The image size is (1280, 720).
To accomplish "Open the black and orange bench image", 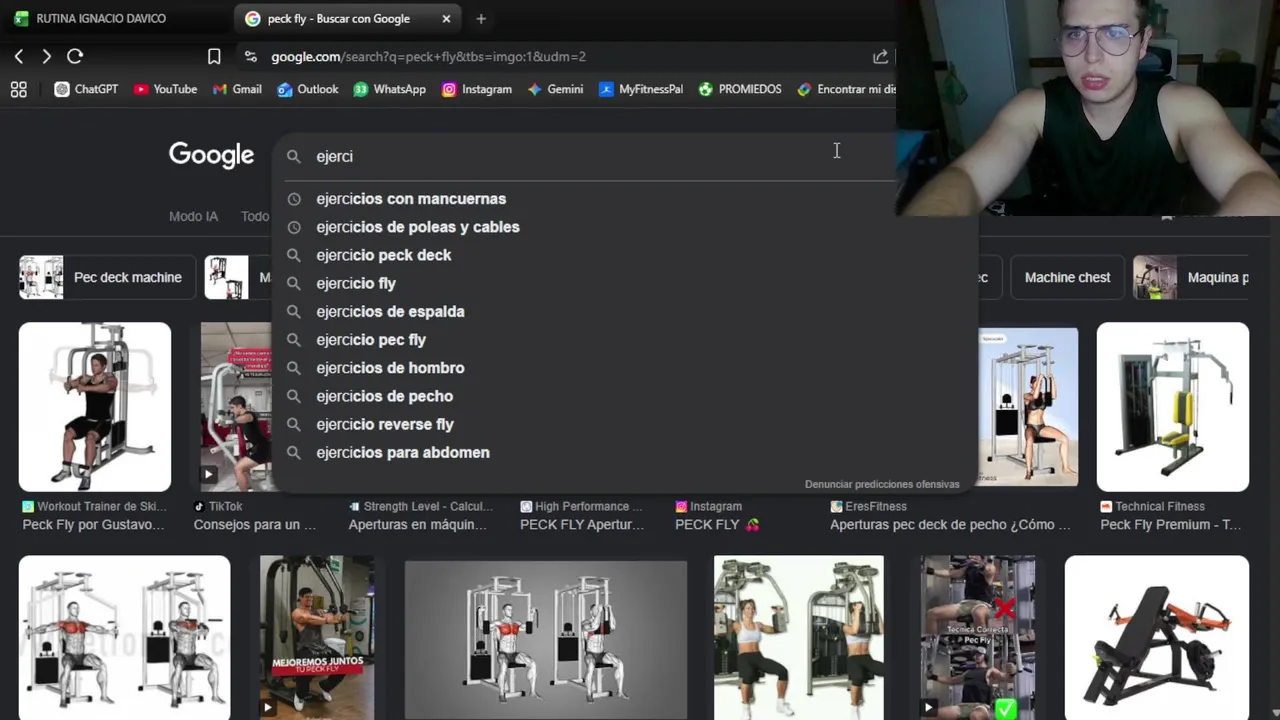I will [1157, 638].
